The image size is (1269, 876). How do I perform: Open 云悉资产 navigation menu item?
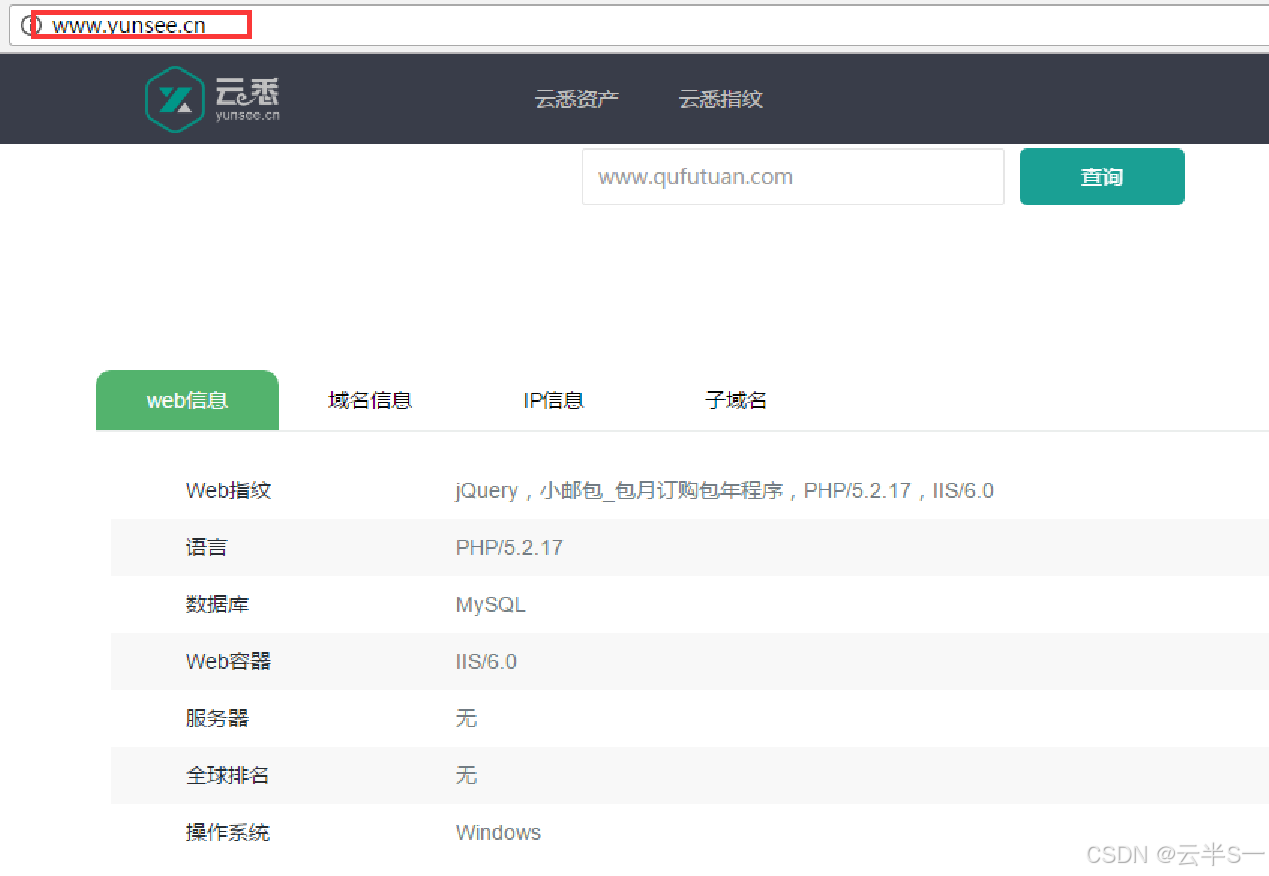coord(577,99)
